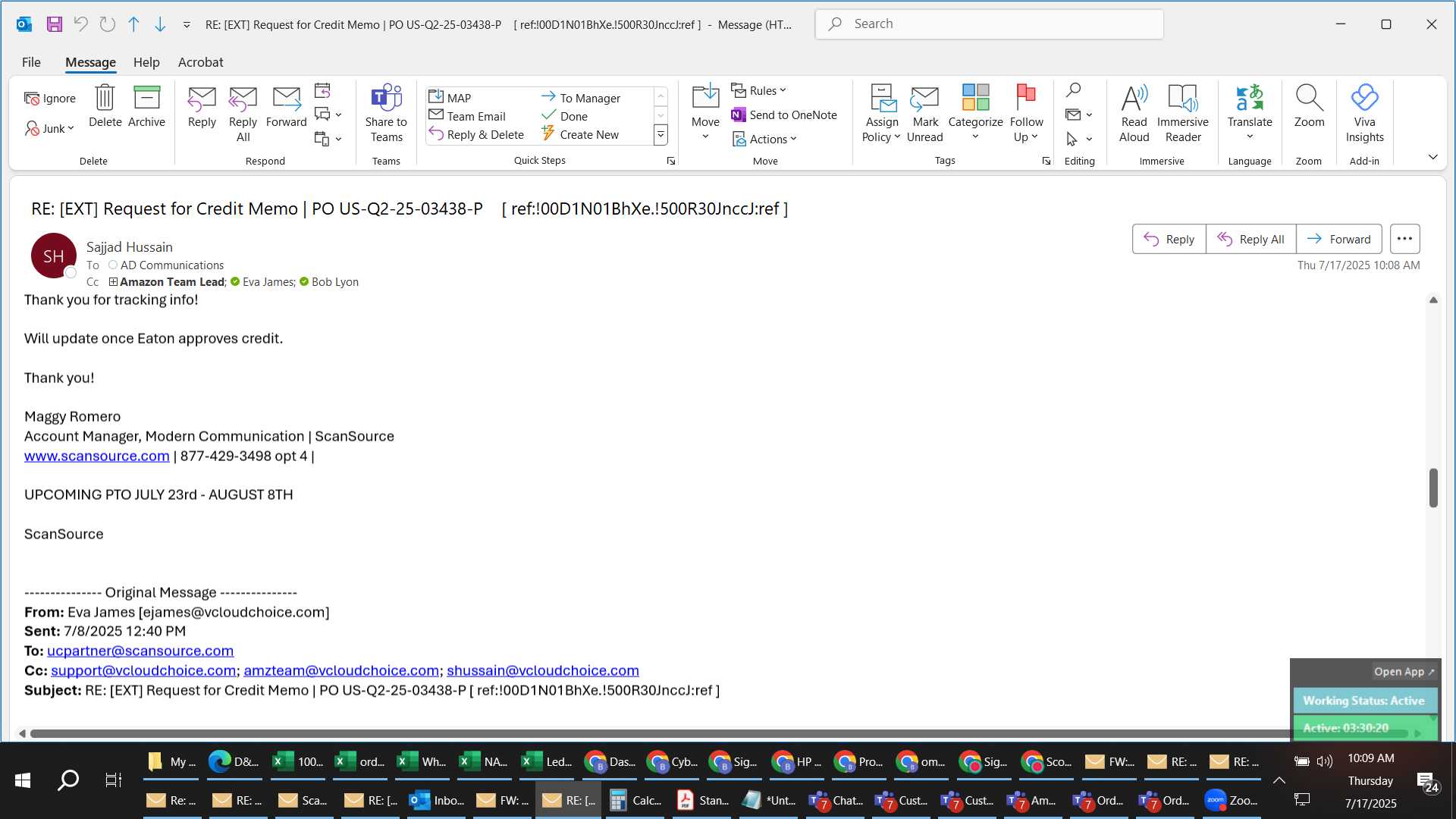Click the Find magnifier in Editing group

pyautogui.click(x=1073, y=90)
